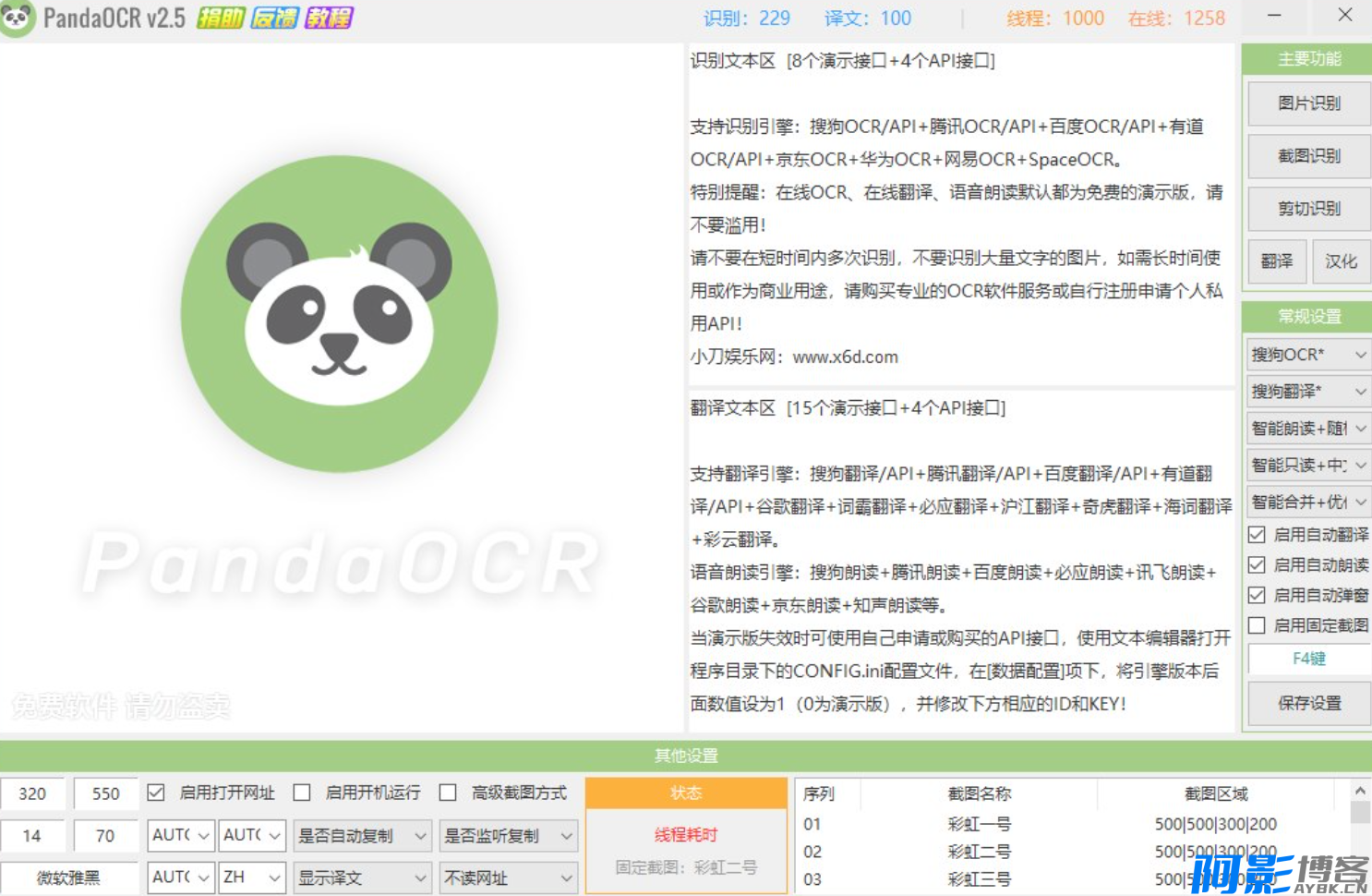Click the 剪切识别 clipboard recognition button
Image resolution: width=1372 pixels, height=896 pixels.
tap(1308, 209)
